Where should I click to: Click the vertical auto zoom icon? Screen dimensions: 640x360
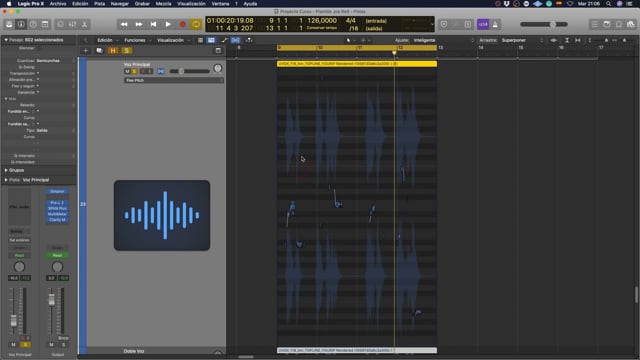coord(567,40)
